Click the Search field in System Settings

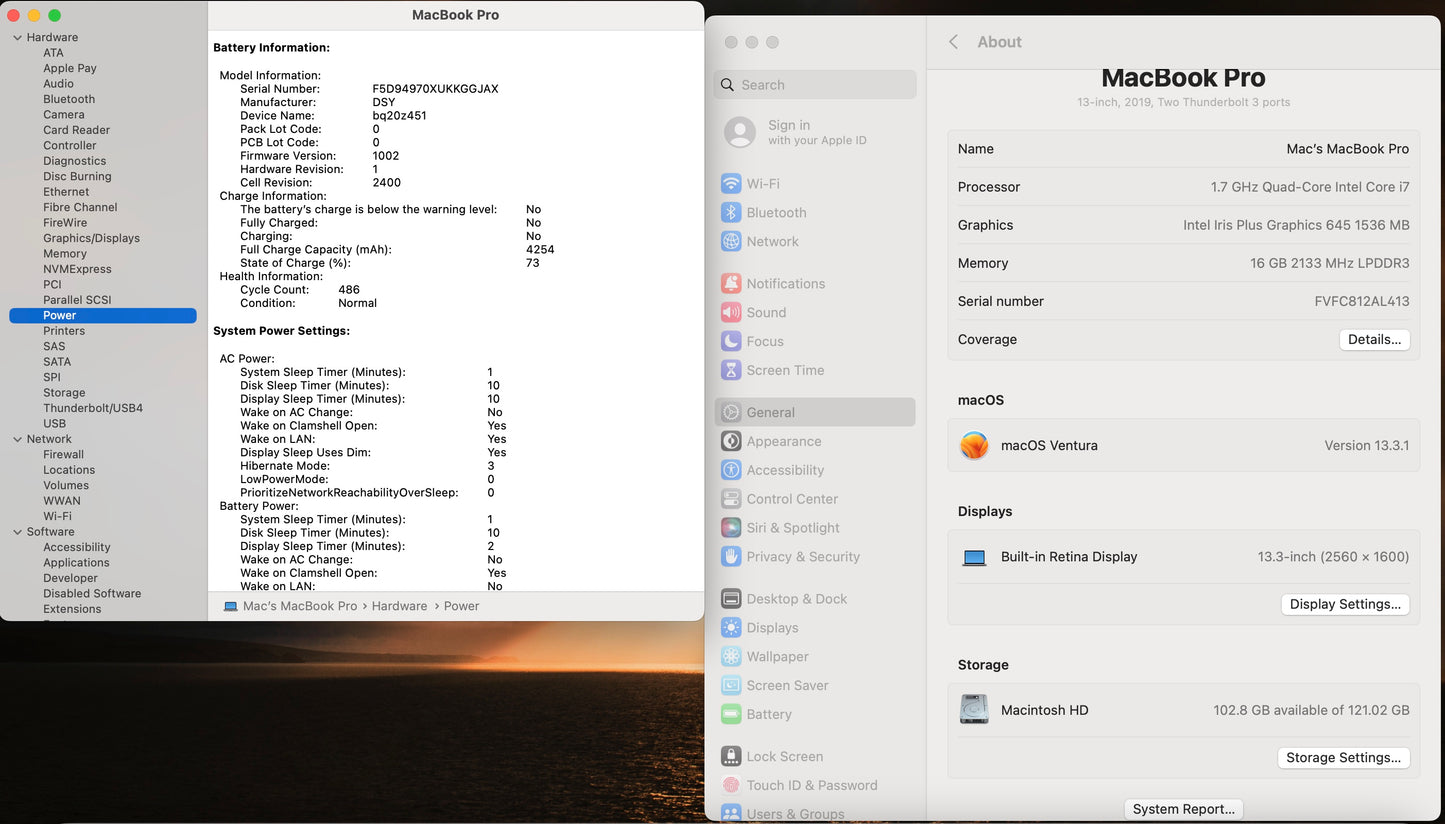[815, 85]
